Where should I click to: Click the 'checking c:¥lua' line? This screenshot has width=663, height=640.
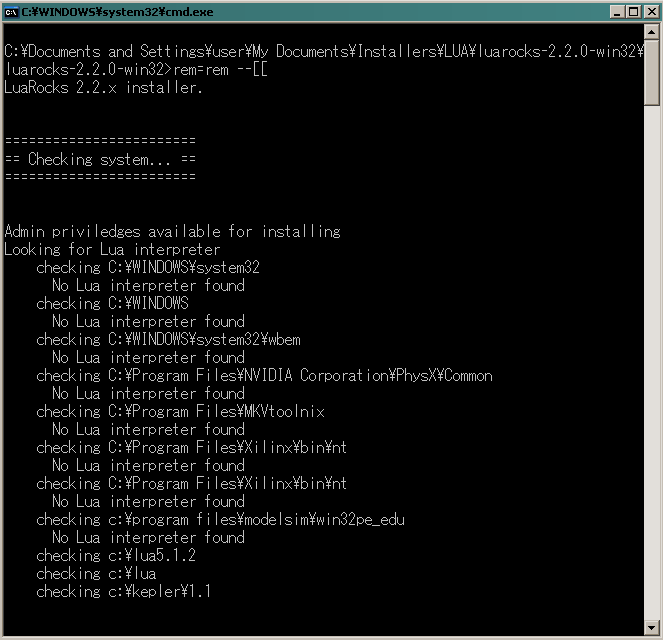tap(96, 574)
